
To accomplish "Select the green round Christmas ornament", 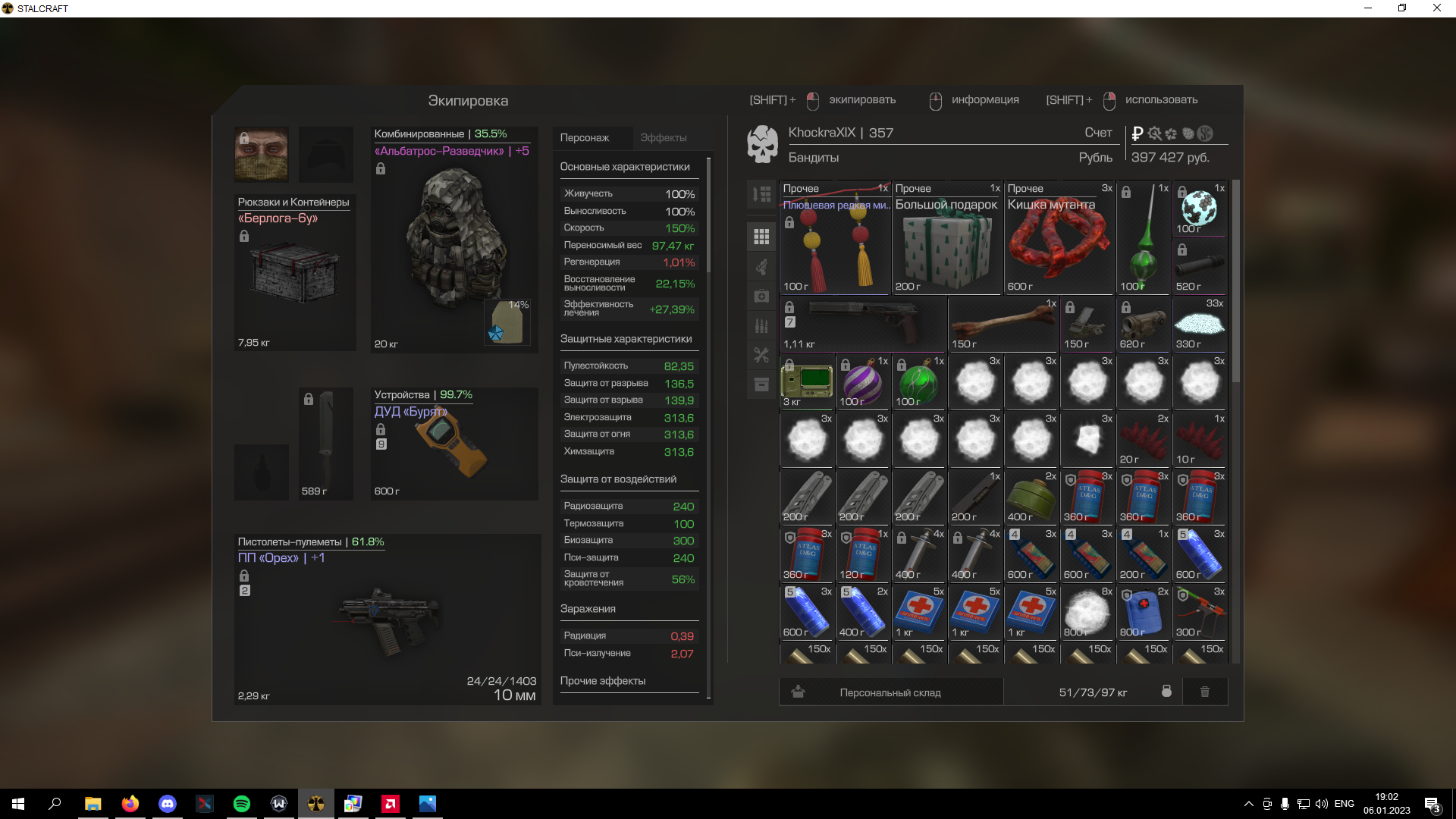I will coord(919,381).
